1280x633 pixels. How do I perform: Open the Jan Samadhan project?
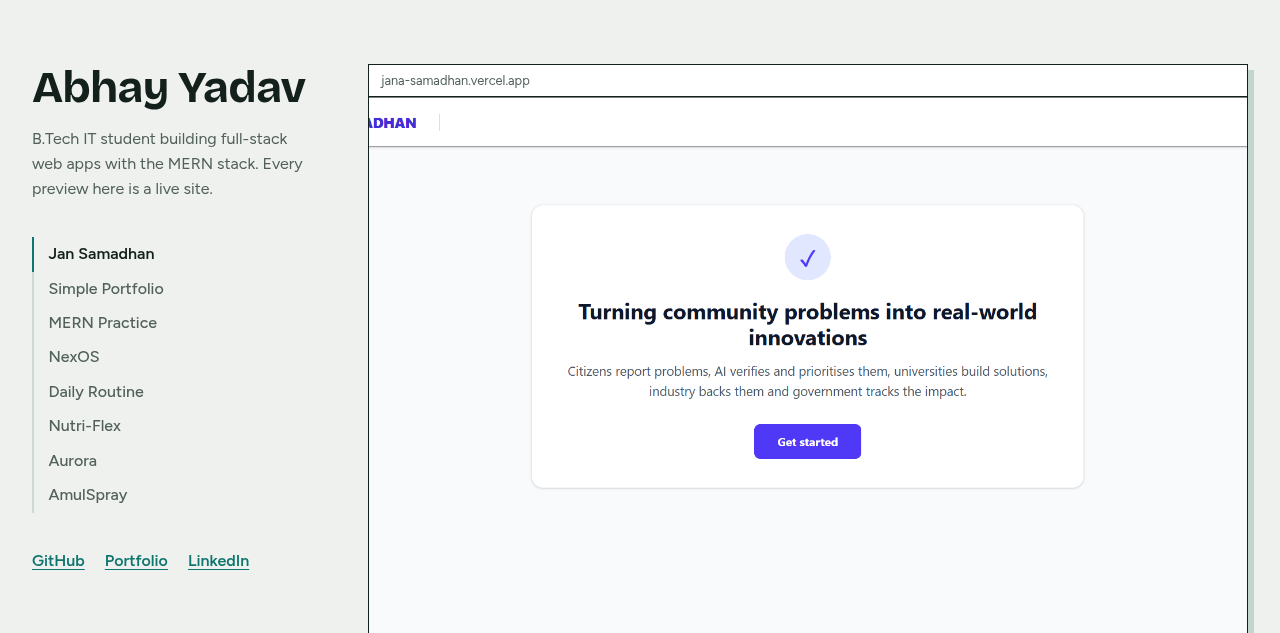(x=101, y=254)
